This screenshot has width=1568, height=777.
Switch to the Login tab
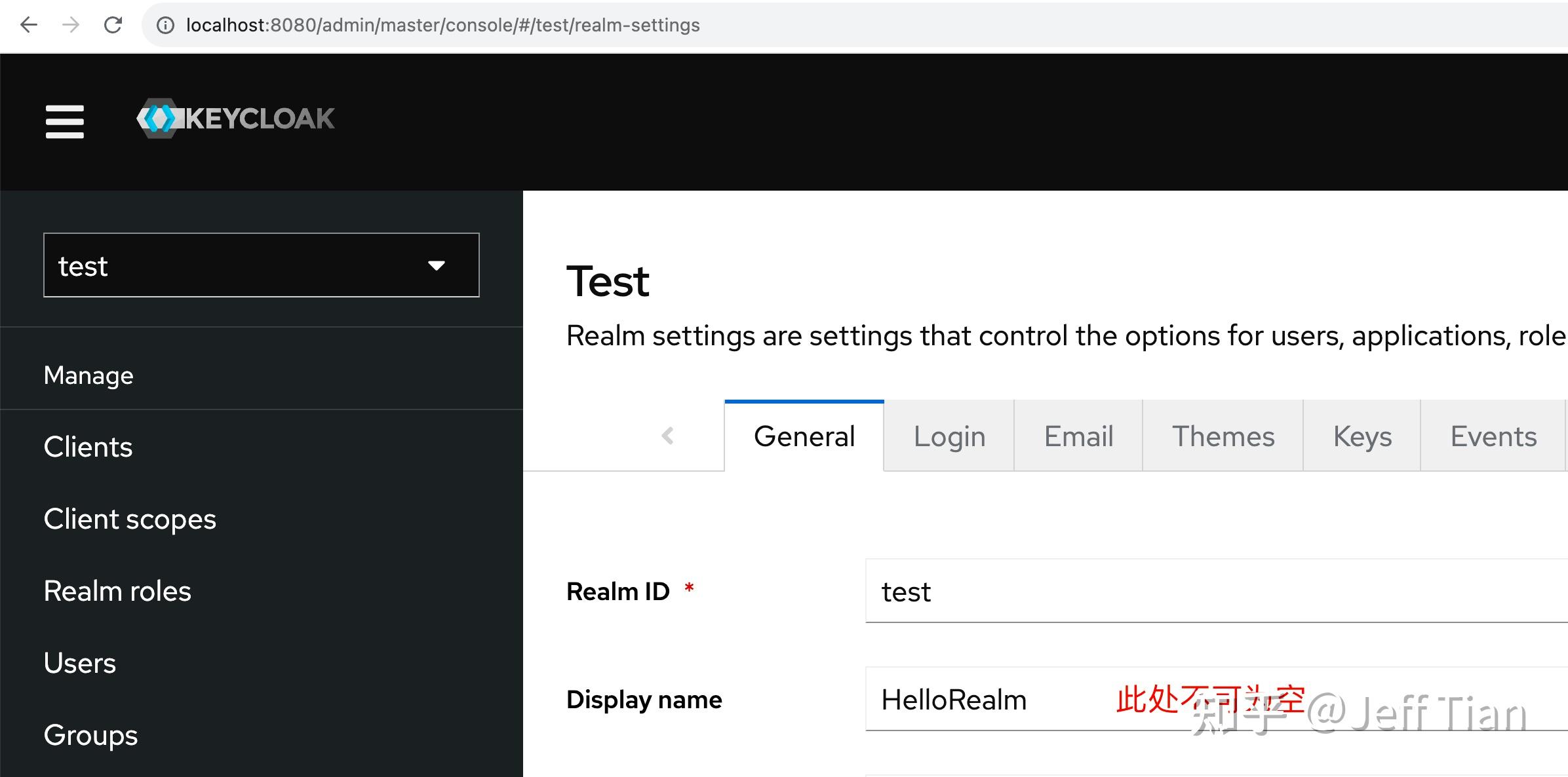949,436
